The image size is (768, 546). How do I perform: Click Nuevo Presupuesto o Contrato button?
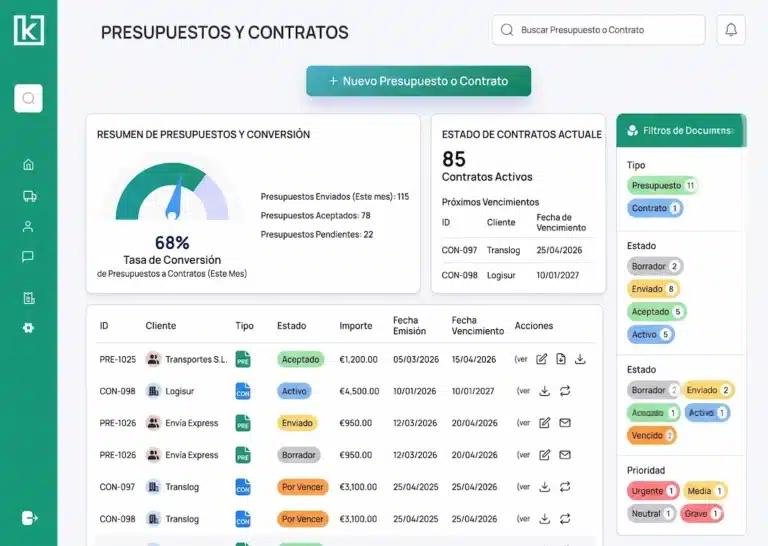pos(418,81)
